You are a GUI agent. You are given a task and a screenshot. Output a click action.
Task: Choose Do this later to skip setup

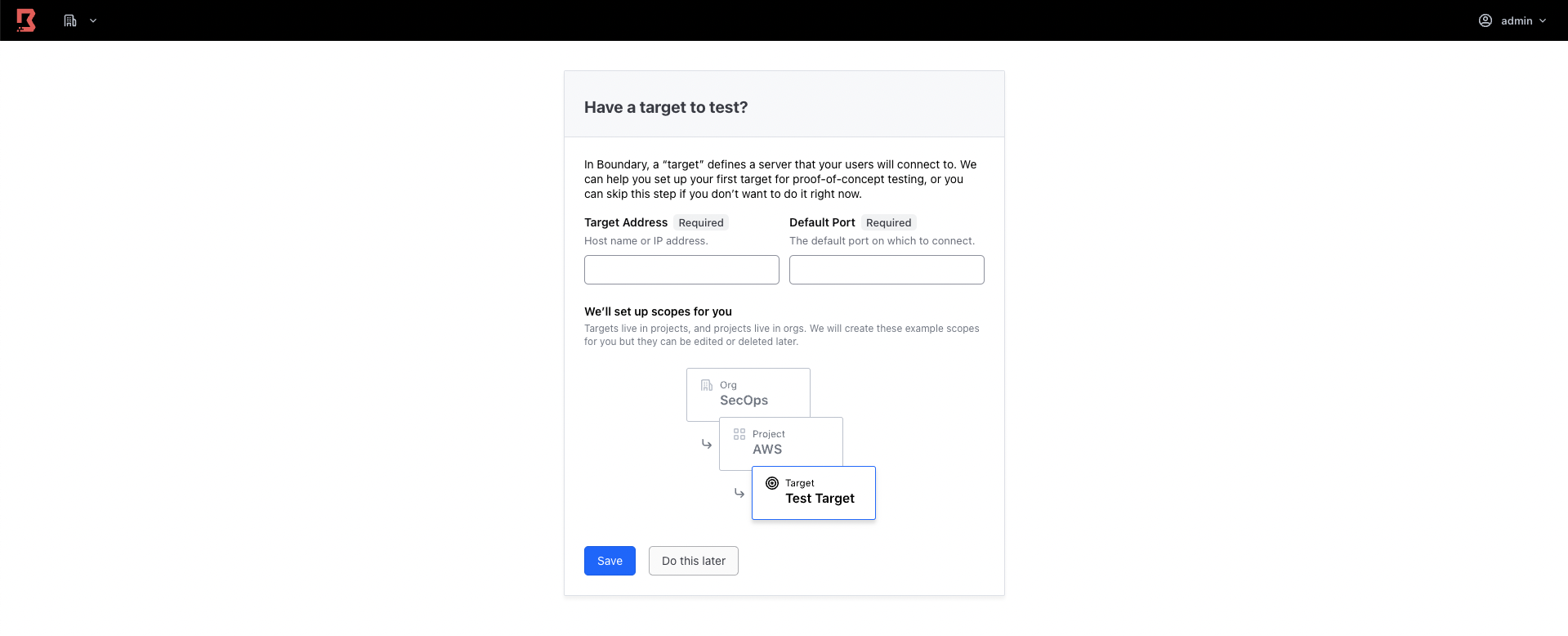pyautogui.click(x=693, y=561)
